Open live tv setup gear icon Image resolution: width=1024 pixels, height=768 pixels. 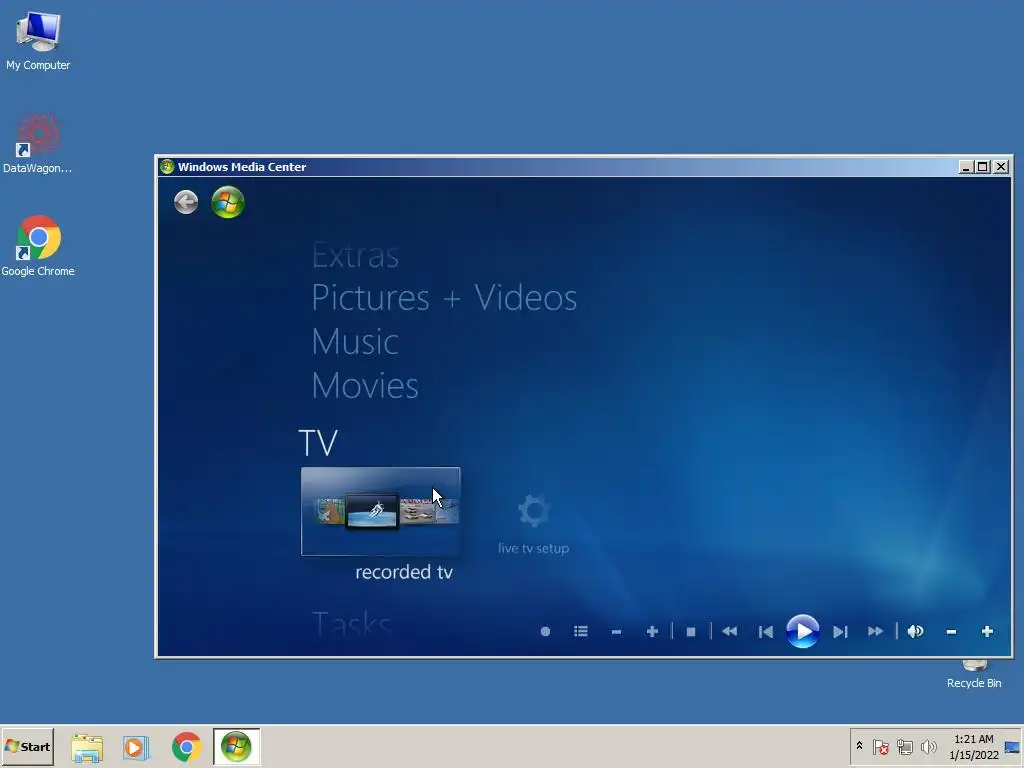tap(534, 511)
